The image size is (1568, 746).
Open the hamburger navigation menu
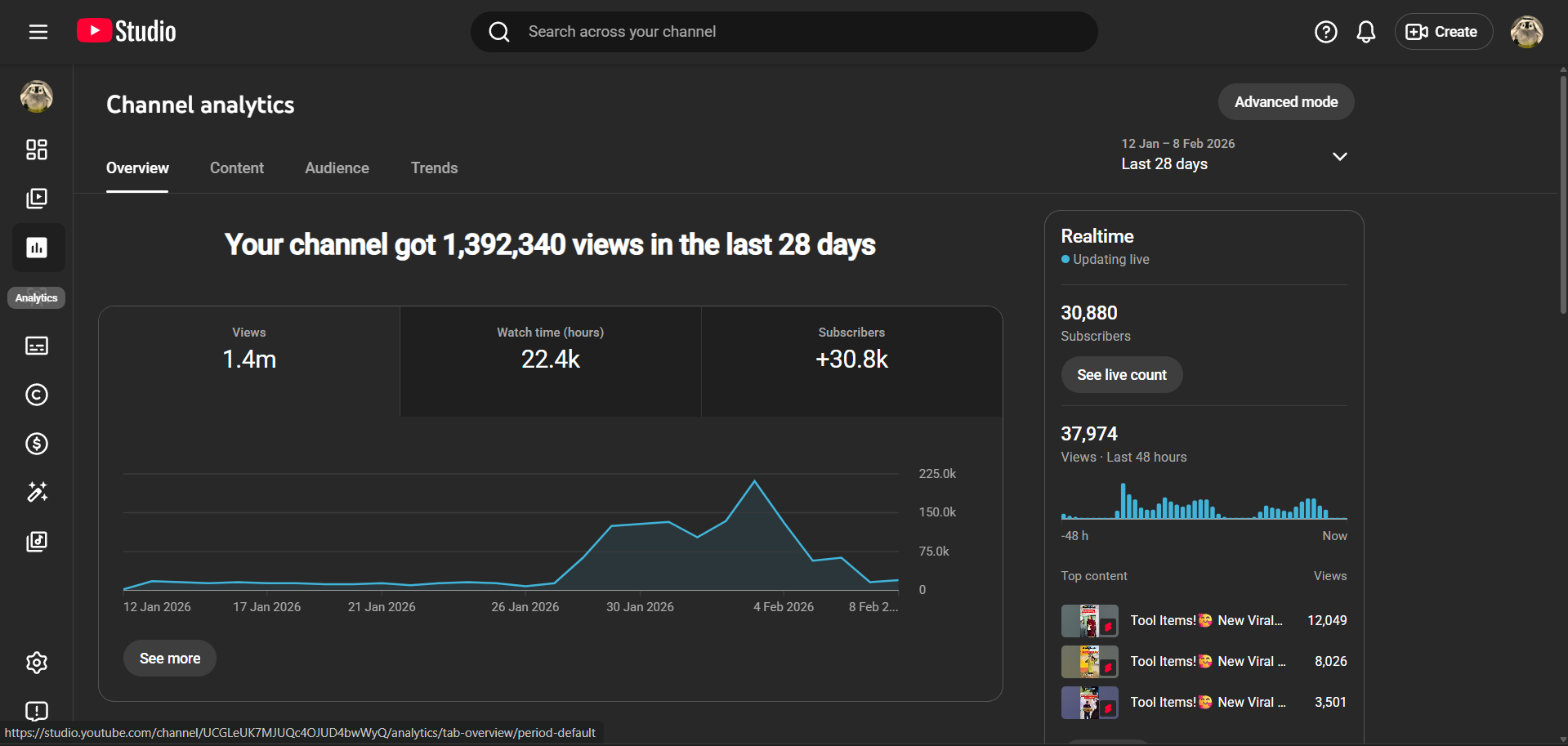pyautogui.click(x=38, y=32)
